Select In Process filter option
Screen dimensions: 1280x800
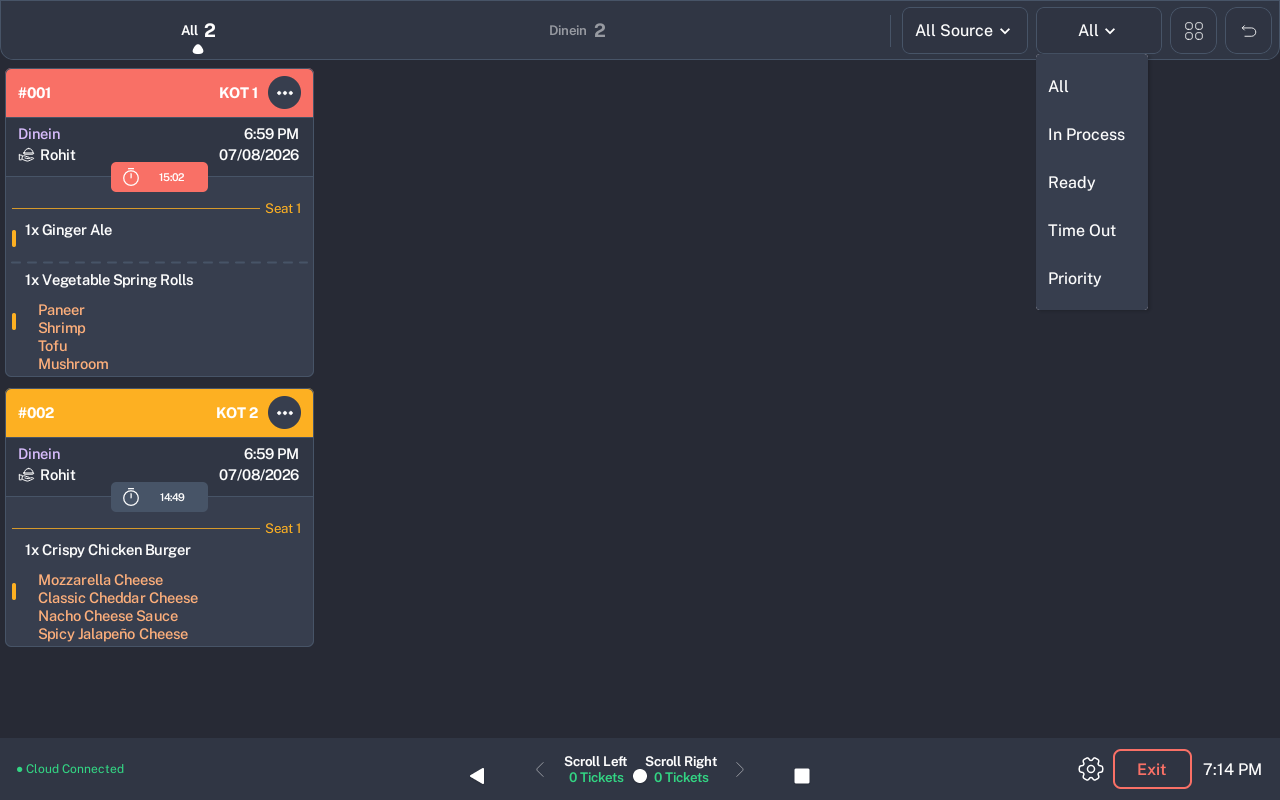[1091, 134]
